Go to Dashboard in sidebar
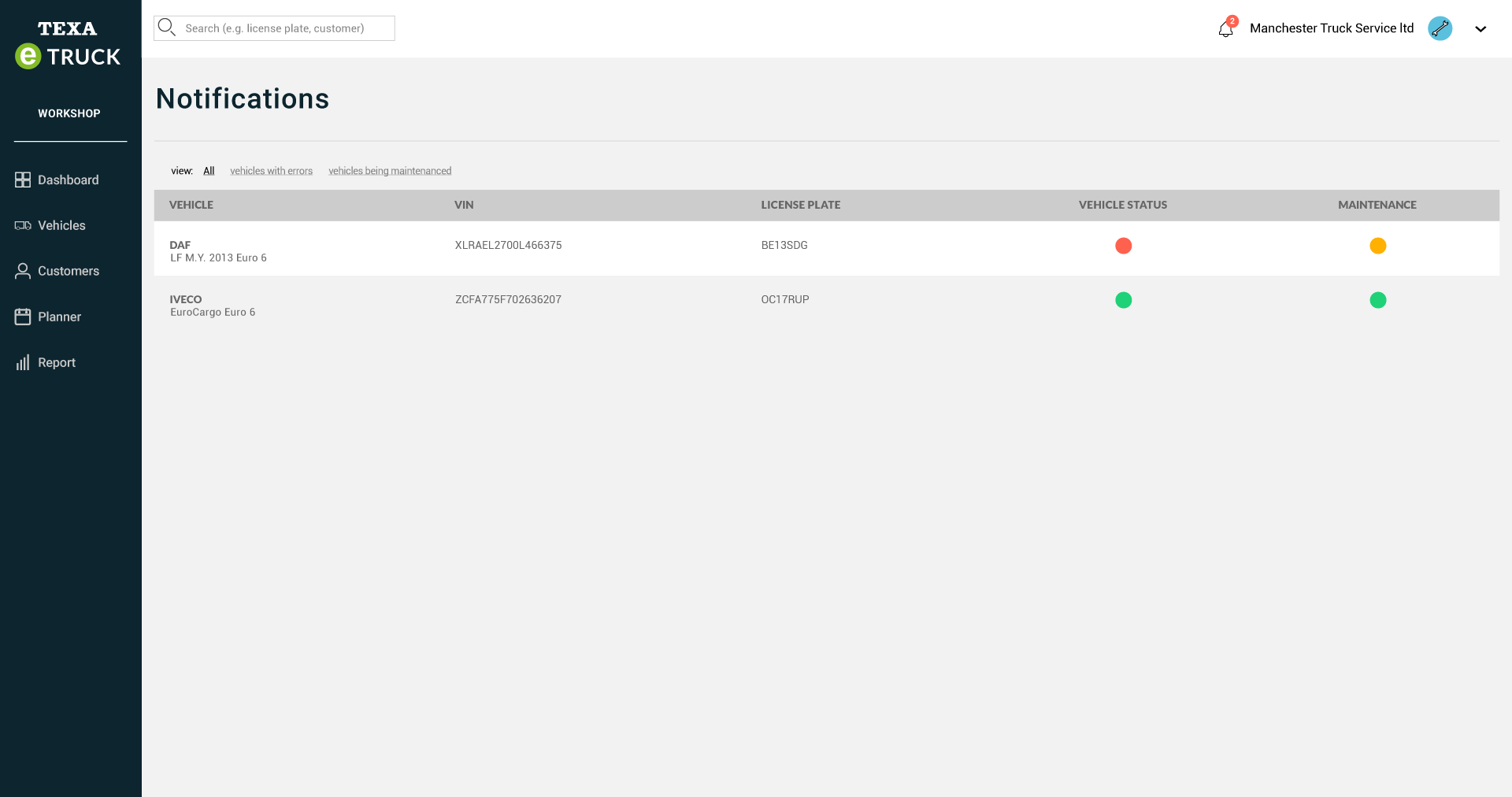The height and width of the screenshot is (797, 1512). coord(69,180)
